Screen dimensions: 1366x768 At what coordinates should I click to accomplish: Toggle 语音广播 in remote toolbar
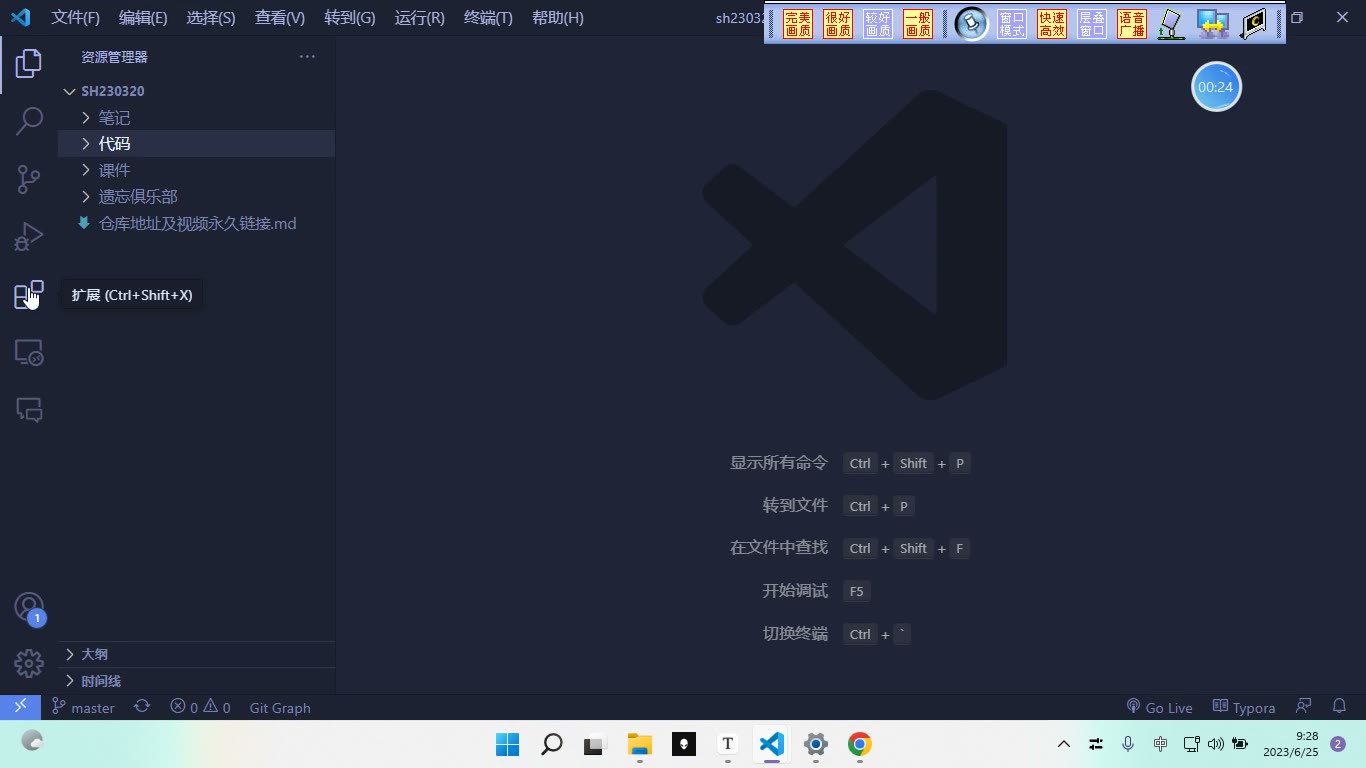click(x=1132, y=24)
